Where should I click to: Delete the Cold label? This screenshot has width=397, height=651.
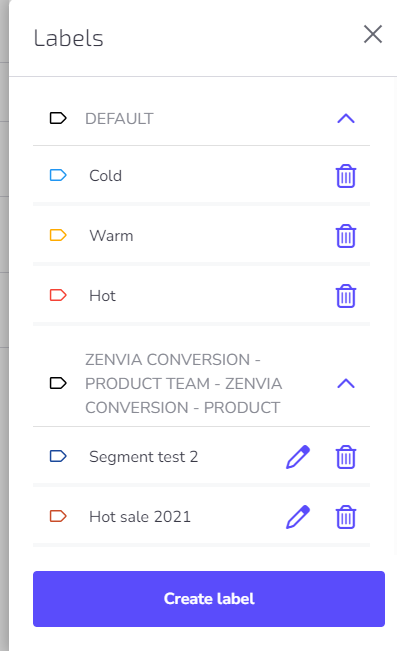tap(346, 176)
